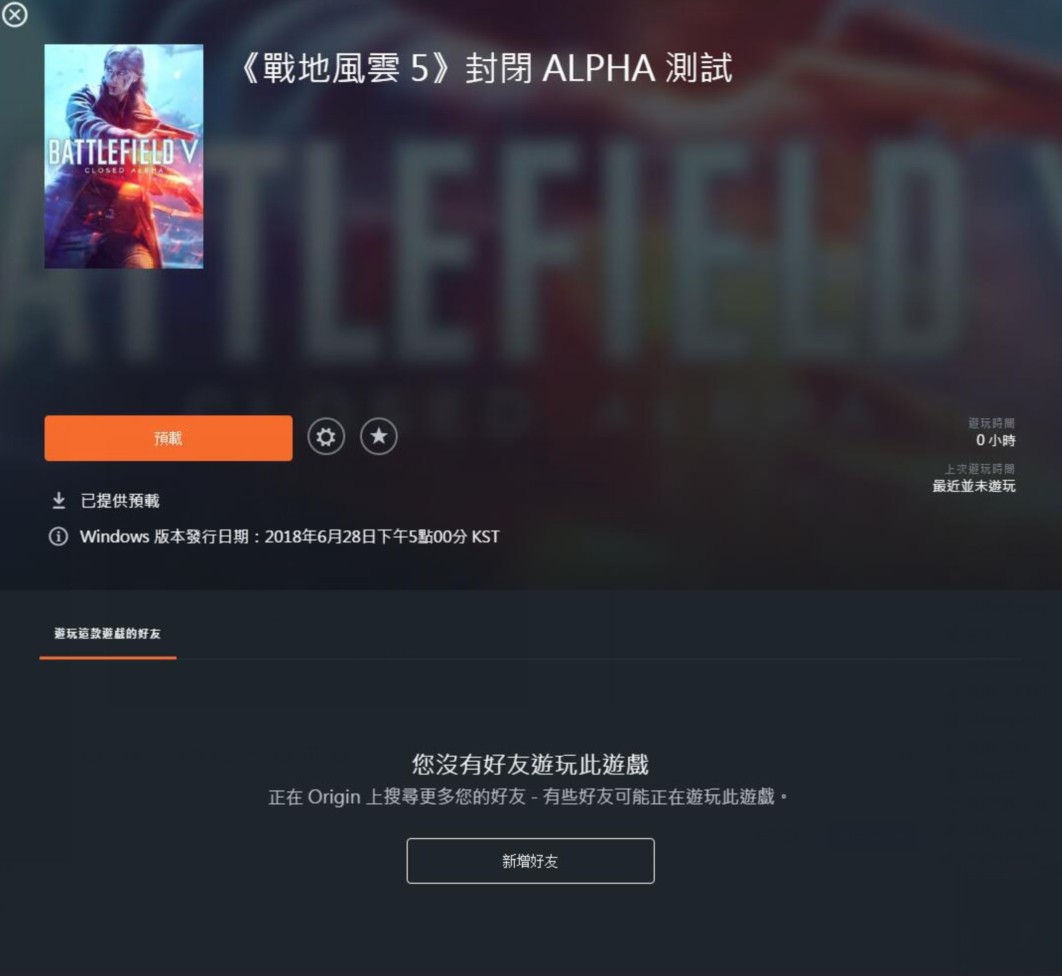Click the Battlefield V box art thumbnail
This screenshot has height=976, width=1062.
point(124,156)
